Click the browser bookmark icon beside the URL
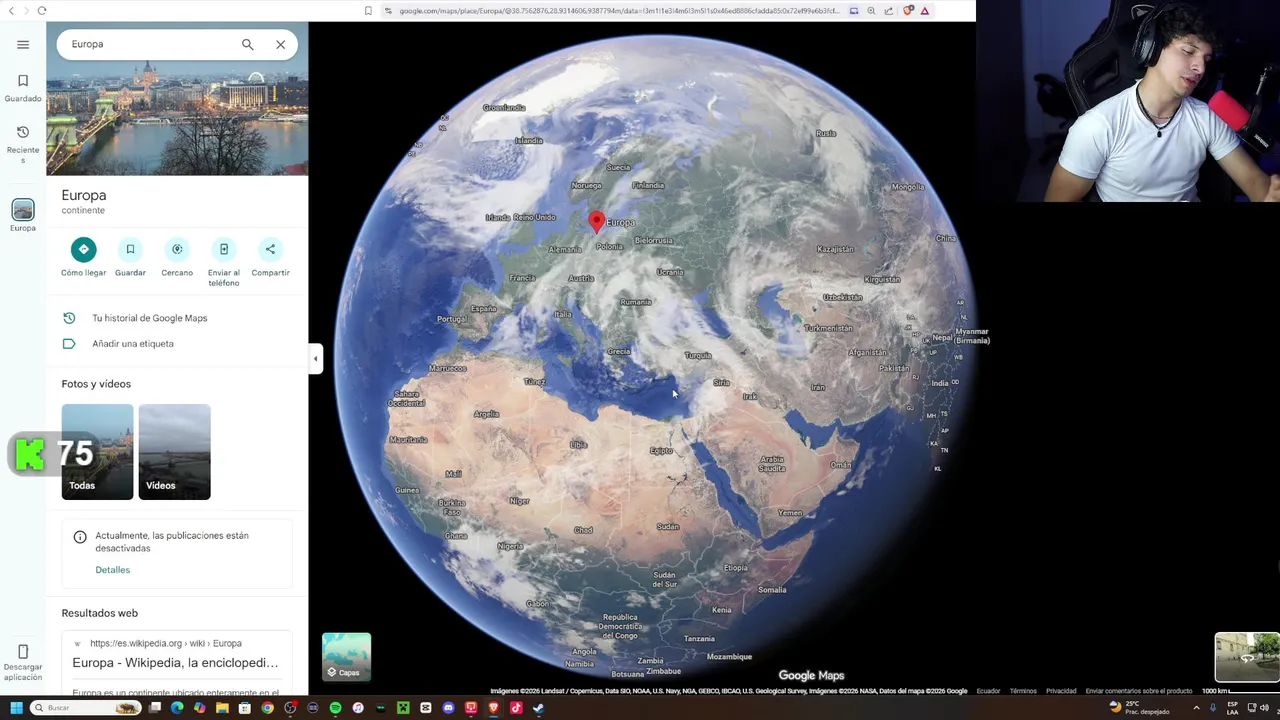This screenshot has height=720, width=1280. click(368, 11)
